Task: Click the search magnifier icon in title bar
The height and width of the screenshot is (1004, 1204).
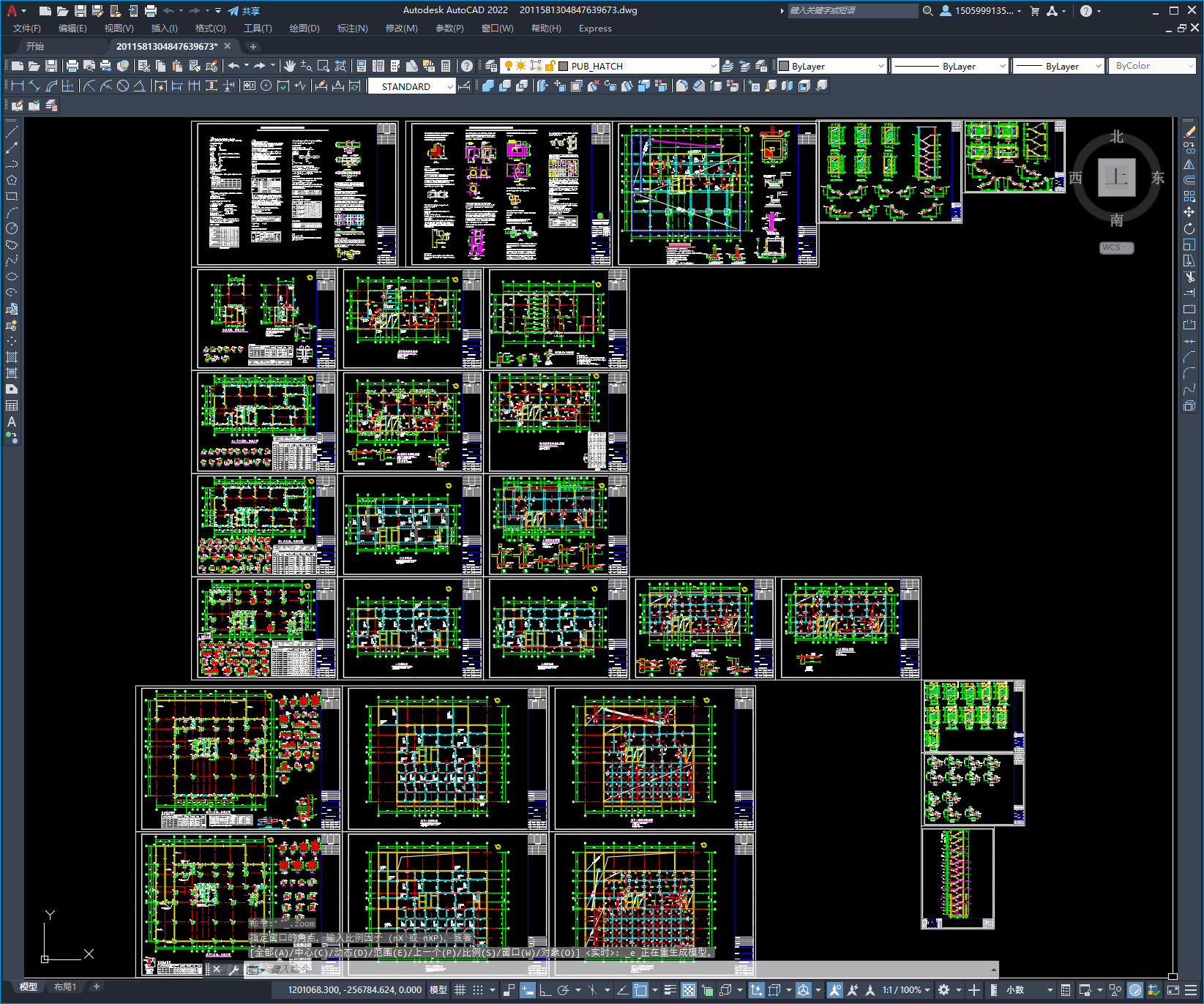Action: (x=927, y=11)
